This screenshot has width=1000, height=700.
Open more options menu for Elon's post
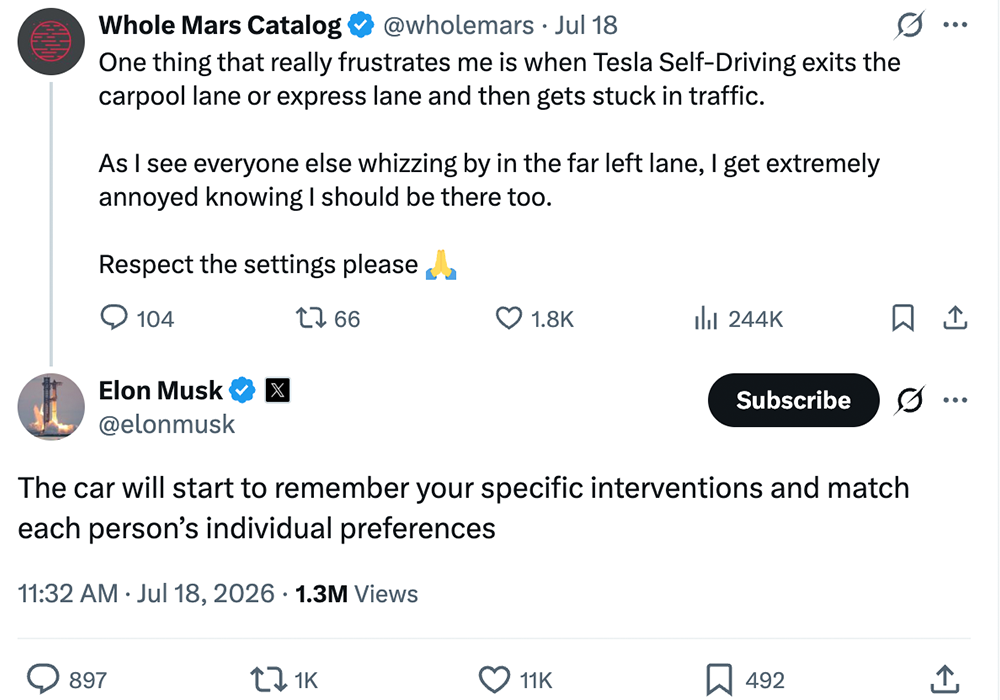point(955,400)
